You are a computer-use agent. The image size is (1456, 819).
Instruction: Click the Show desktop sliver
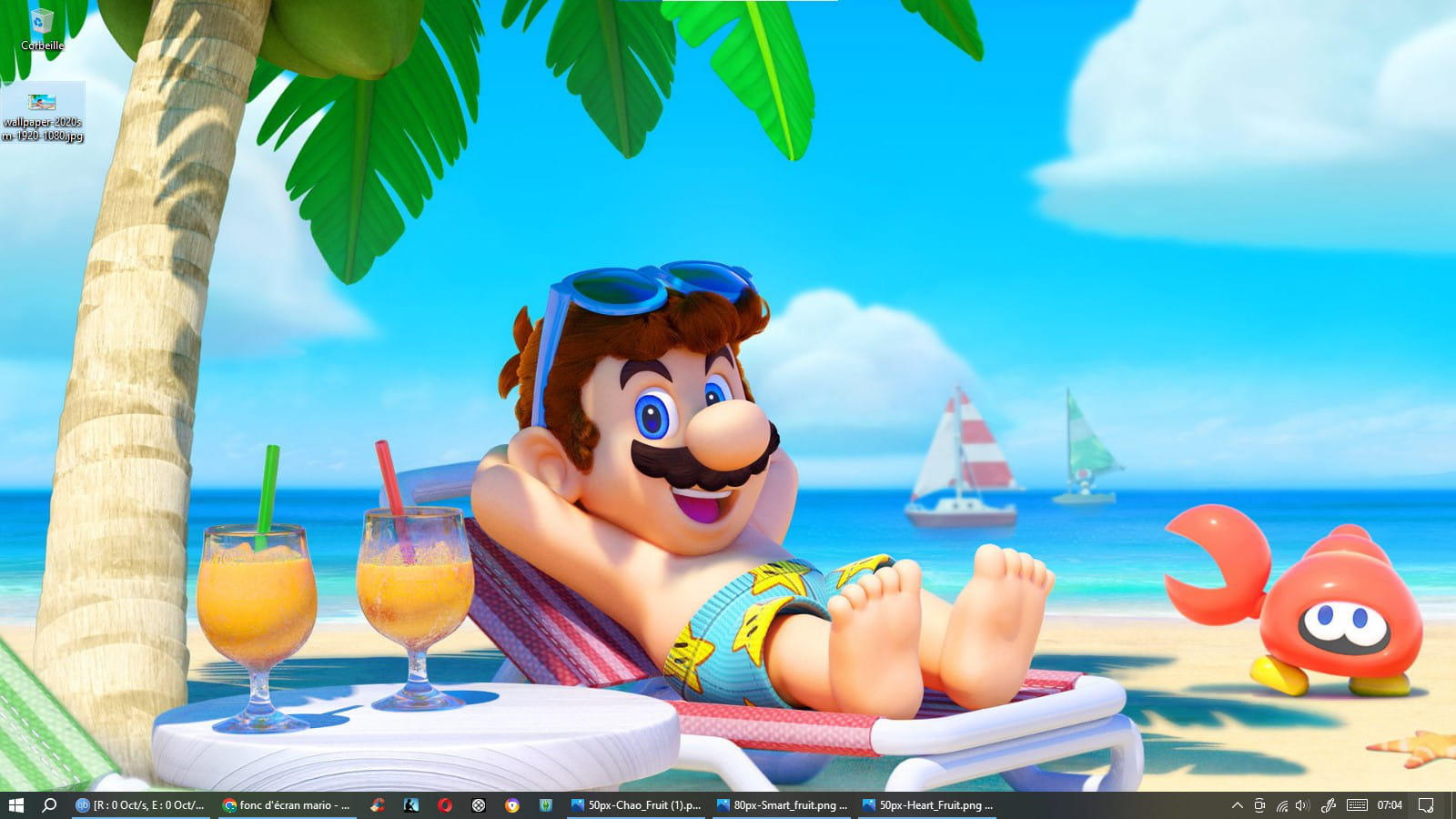tap(1452, 804)
